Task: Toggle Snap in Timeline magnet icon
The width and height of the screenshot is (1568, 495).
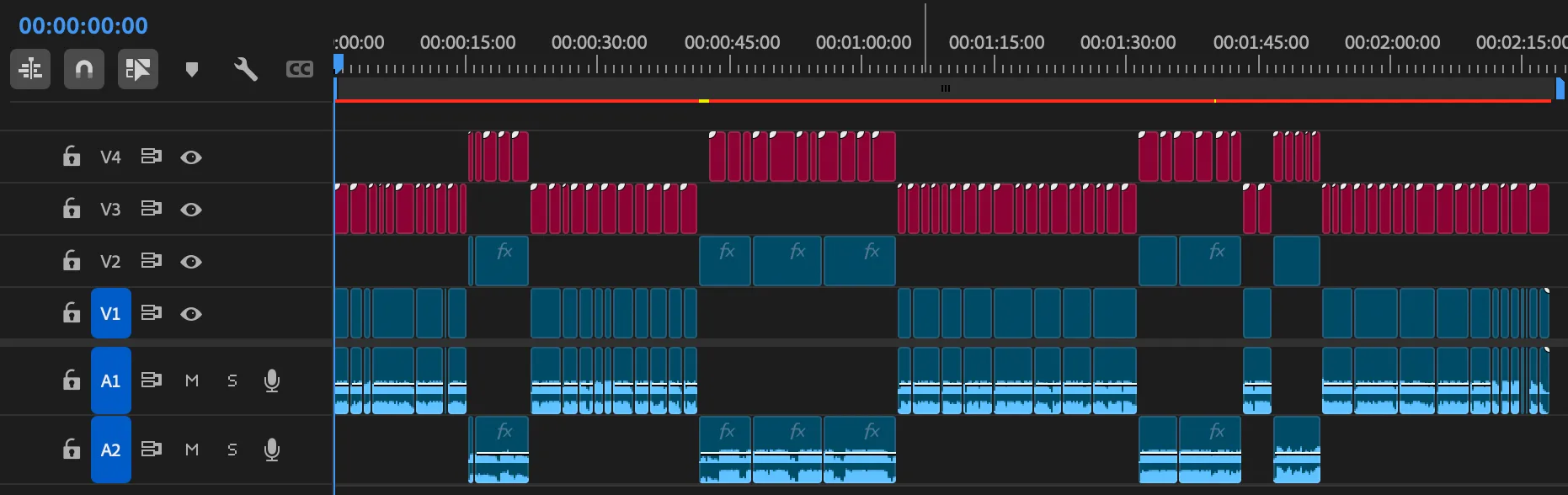Action: pos(83,69)
